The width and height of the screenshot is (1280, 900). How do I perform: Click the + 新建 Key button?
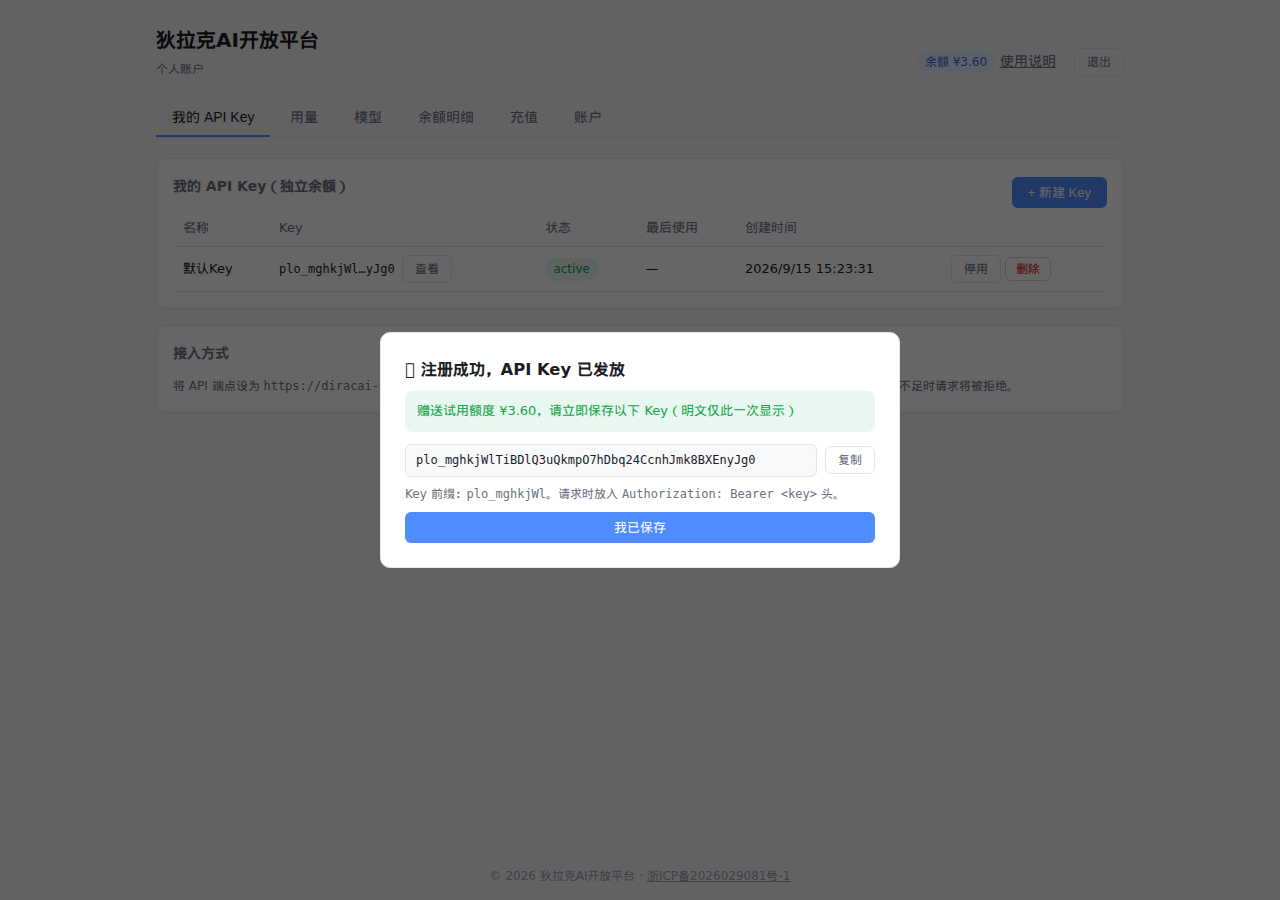[x=1059, y=192]
